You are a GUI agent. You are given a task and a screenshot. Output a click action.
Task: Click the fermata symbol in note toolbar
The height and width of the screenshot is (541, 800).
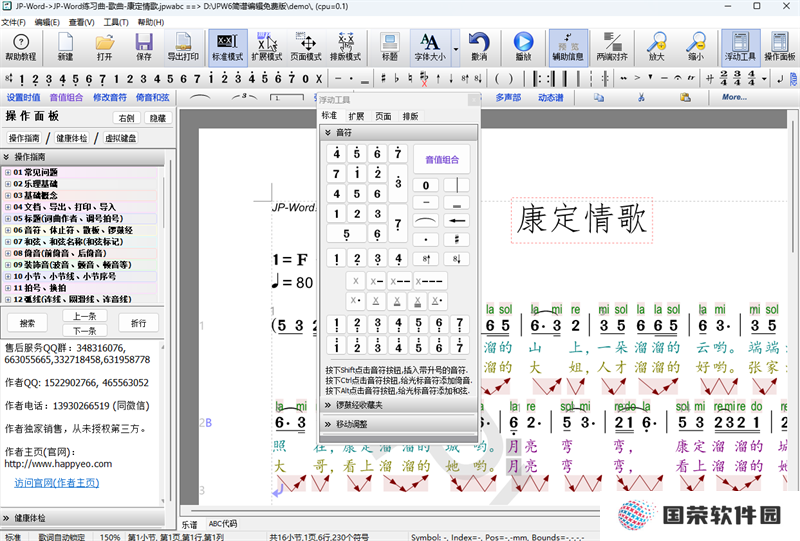(678, 79)
